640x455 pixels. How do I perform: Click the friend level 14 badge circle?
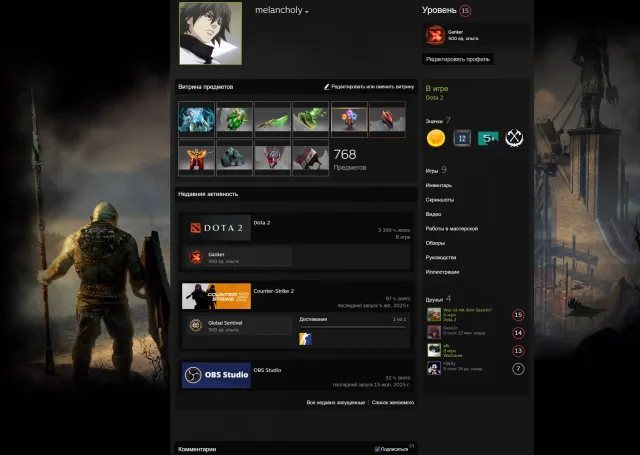tap(518, 333)
